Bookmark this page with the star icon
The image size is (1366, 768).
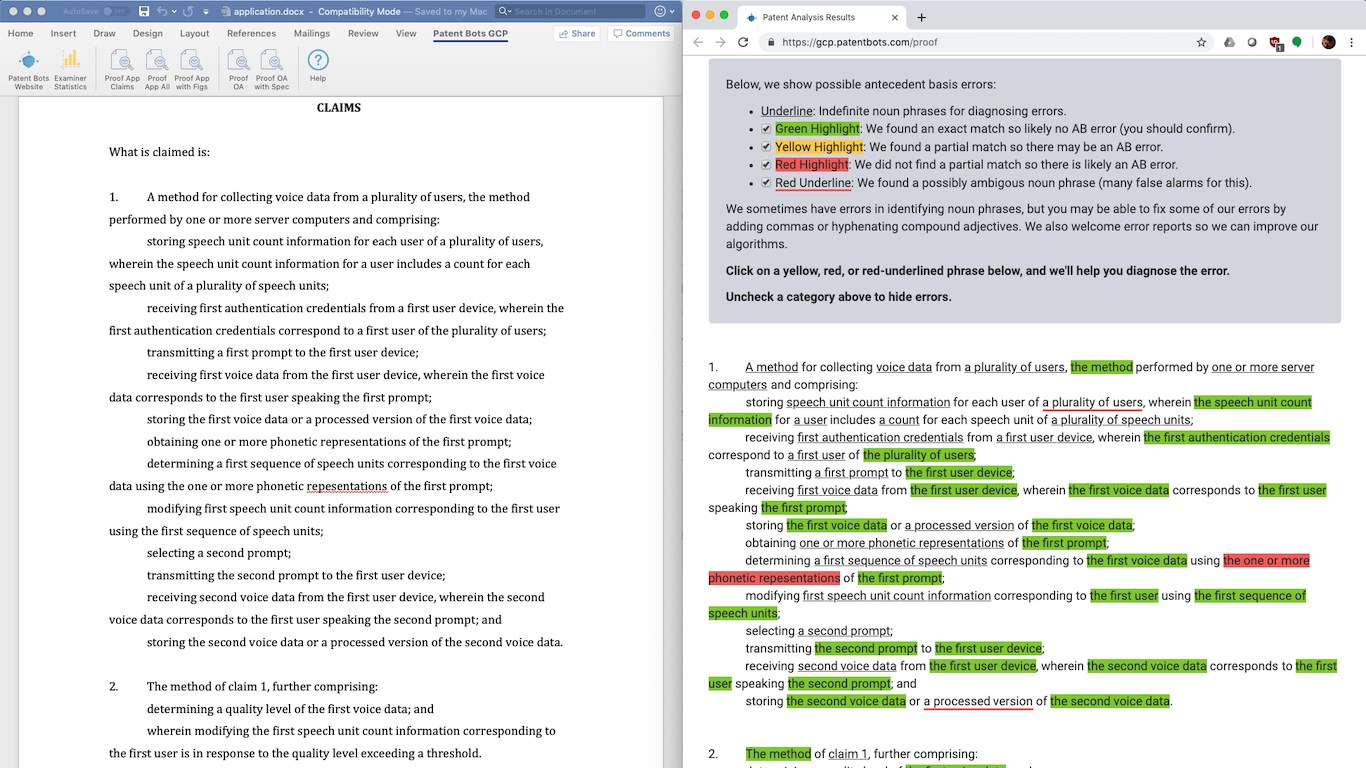click(1201, 42)
